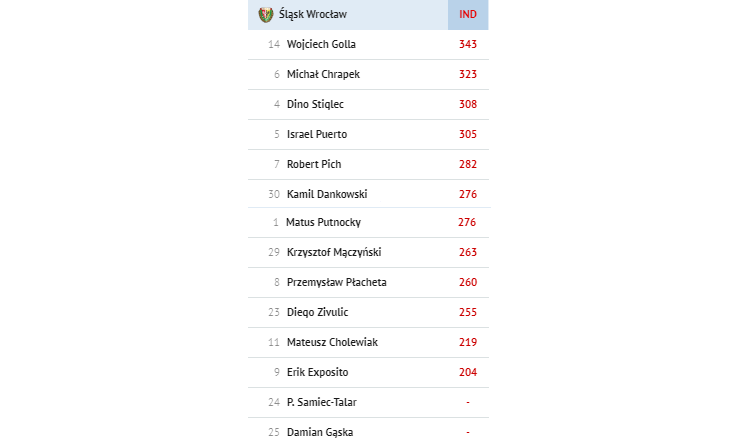Select player Wojciech Golla

tap(321, 44)
